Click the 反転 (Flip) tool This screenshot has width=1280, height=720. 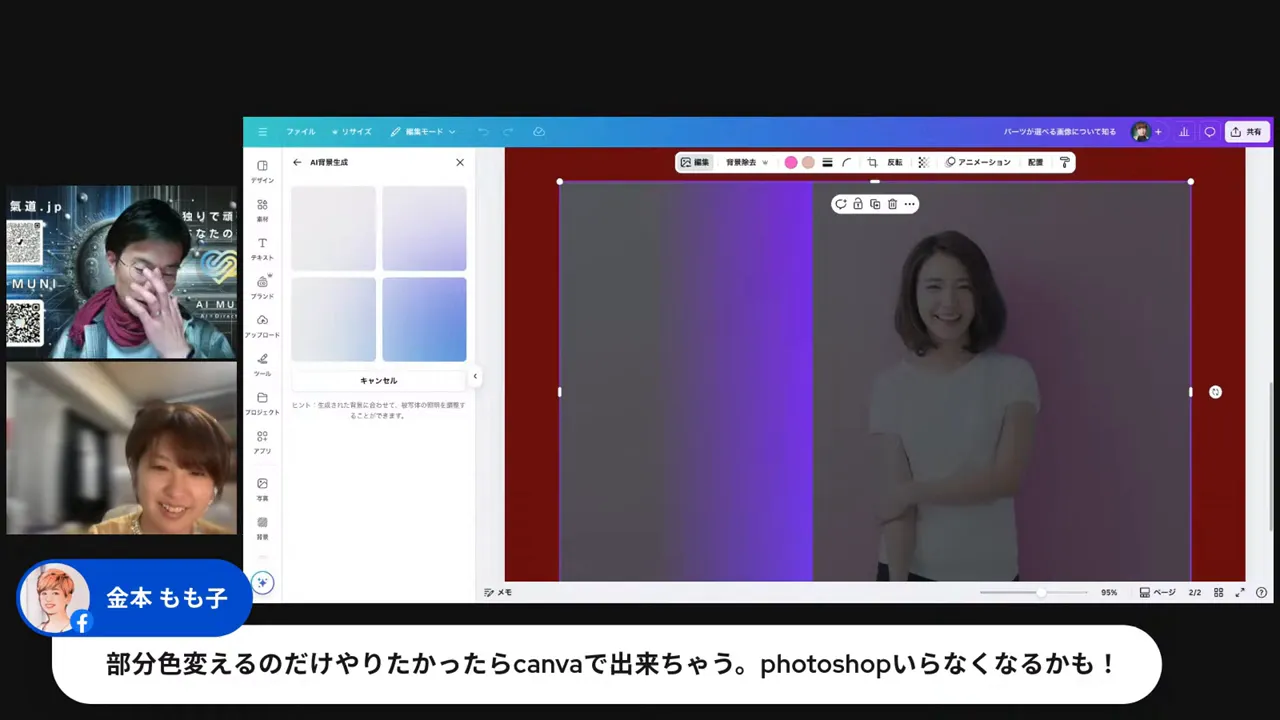(893, 162)
